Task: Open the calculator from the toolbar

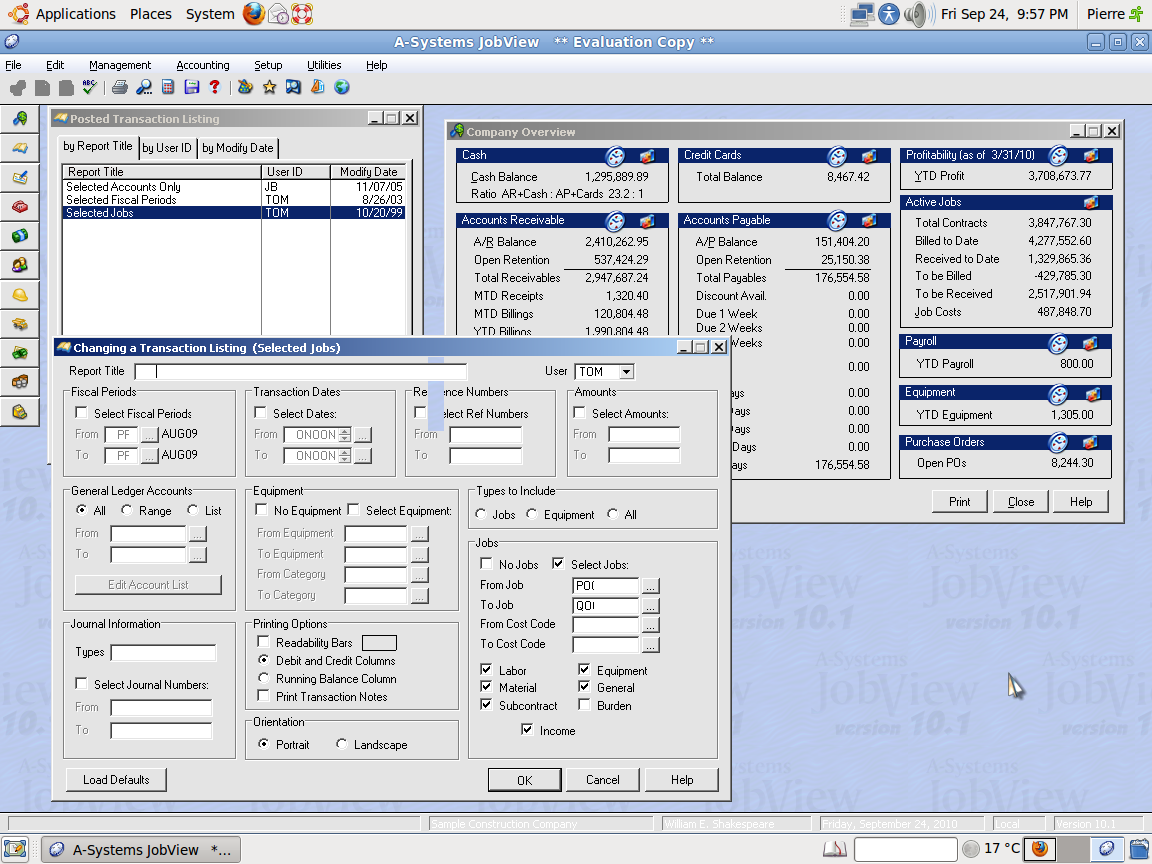Action: [168, 88]
